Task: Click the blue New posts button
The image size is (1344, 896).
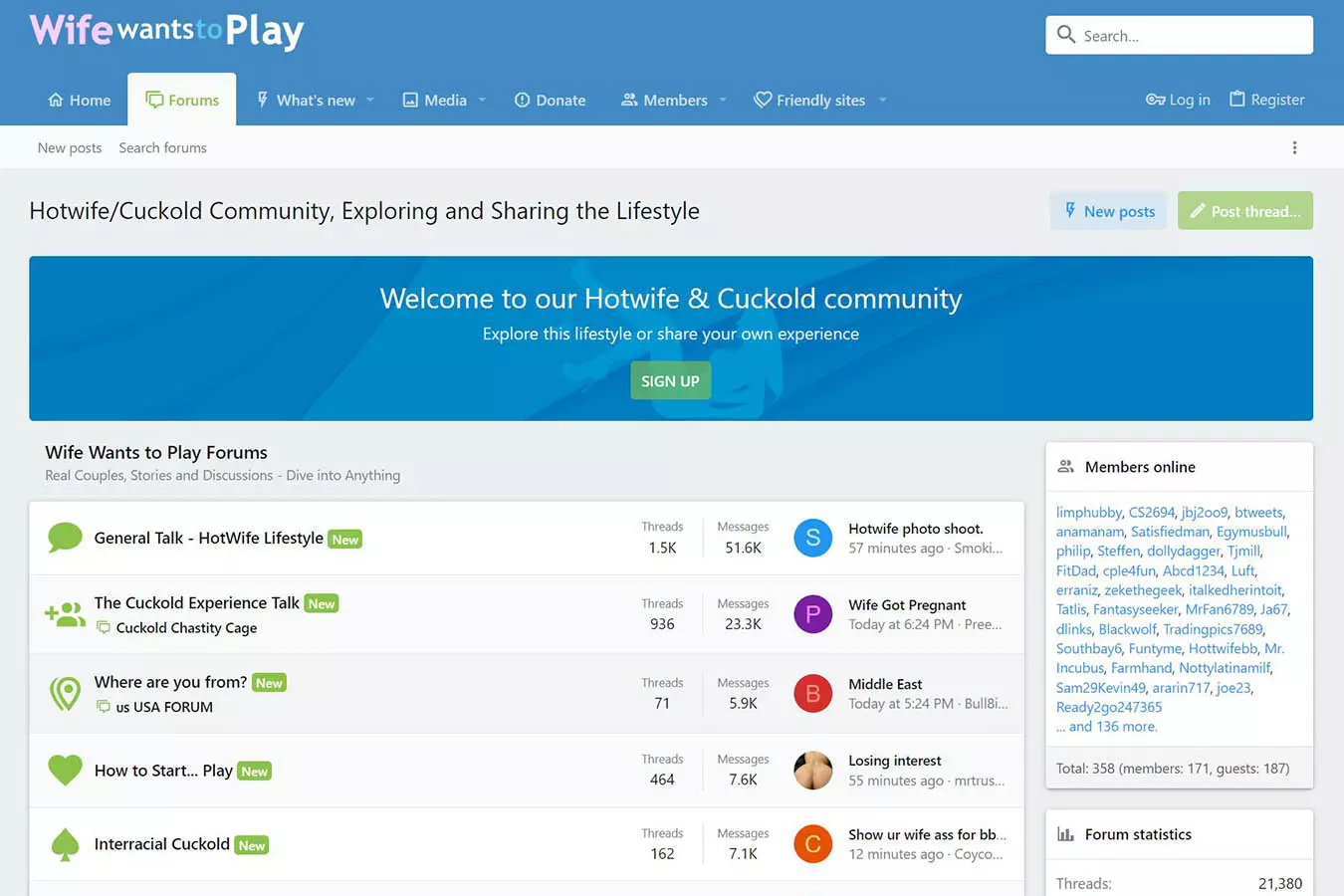Action: tap(1108, 211)
